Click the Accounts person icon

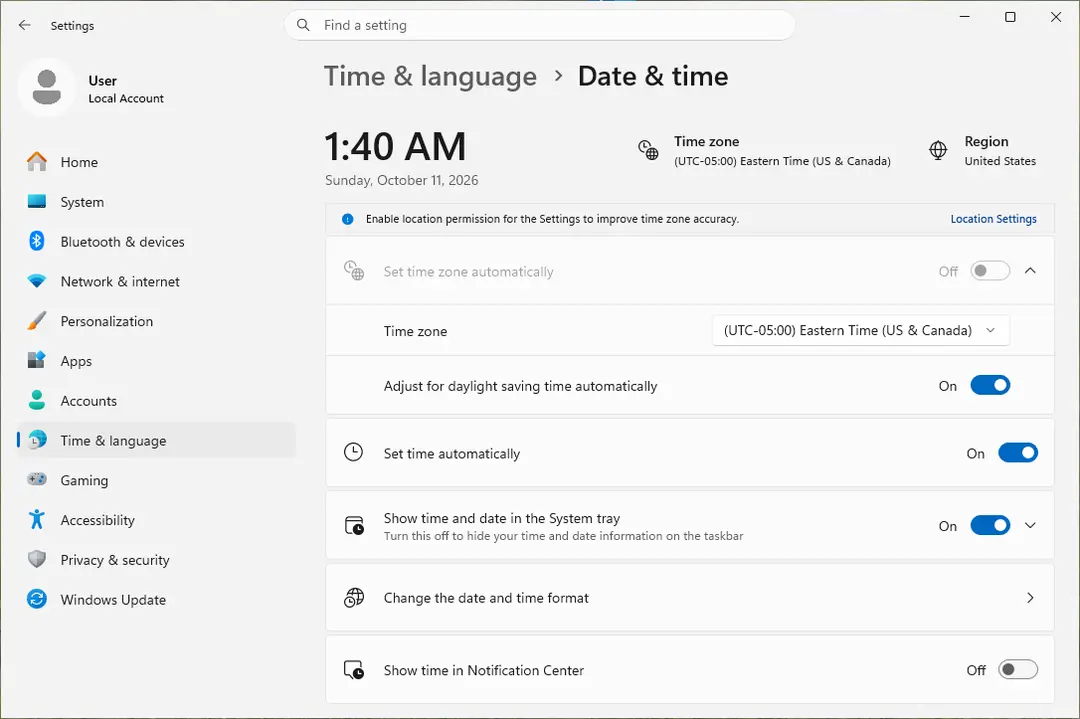click(37, 400)
